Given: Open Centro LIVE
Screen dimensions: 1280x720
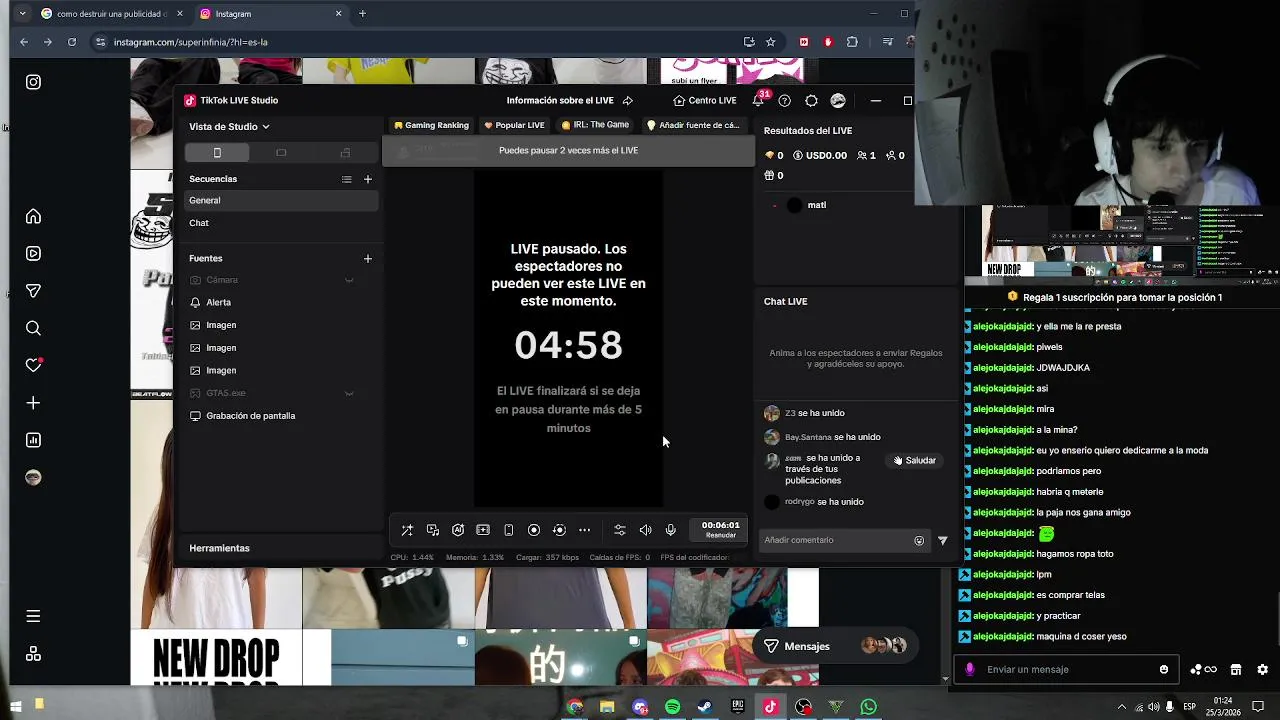Looking at the screenshot, I should point(705,100).
